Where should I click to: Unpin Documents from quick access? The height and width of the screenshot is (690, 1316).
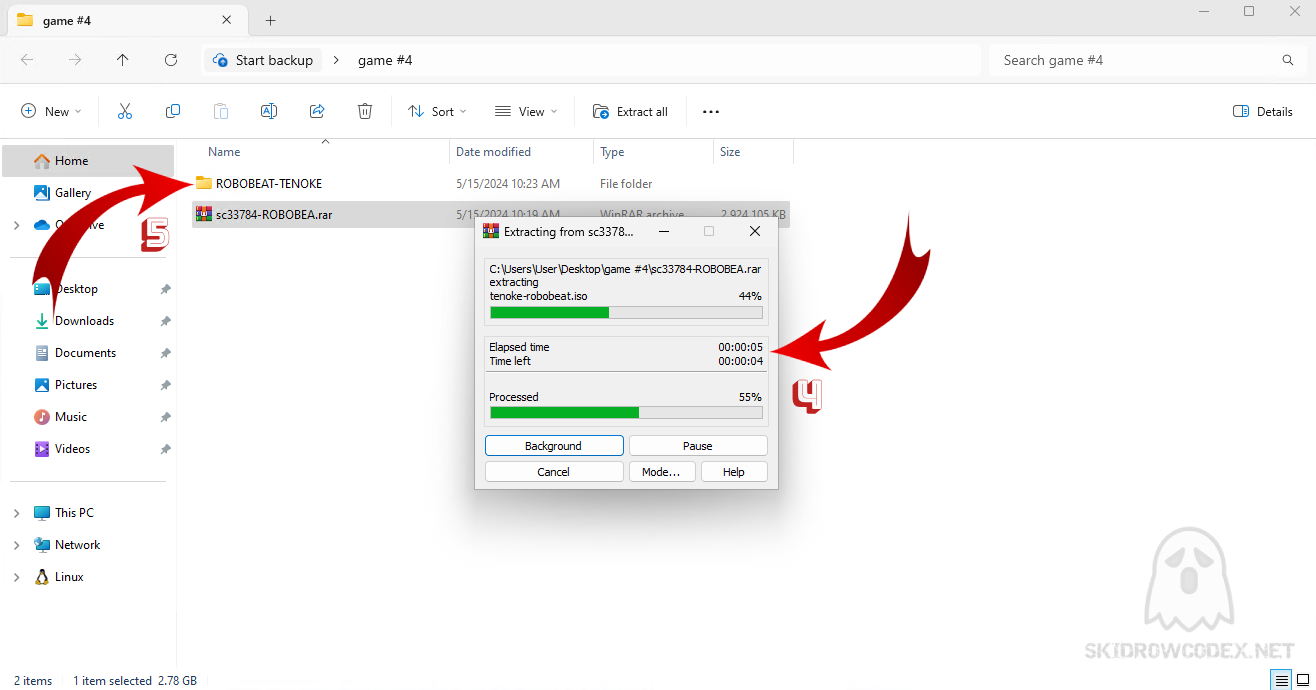[x=165, y=353]
